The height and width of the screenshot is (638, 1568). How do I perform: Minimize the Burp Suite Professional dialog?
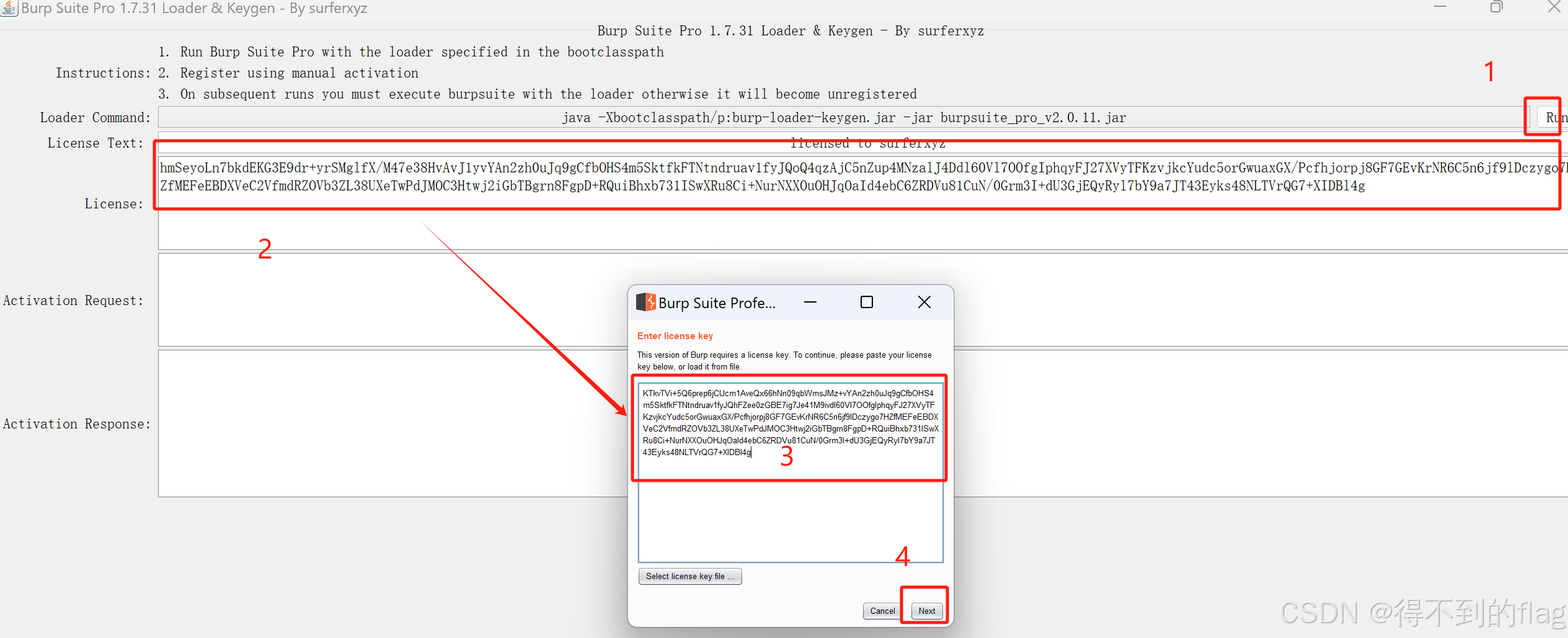click(x=810, y=302)
